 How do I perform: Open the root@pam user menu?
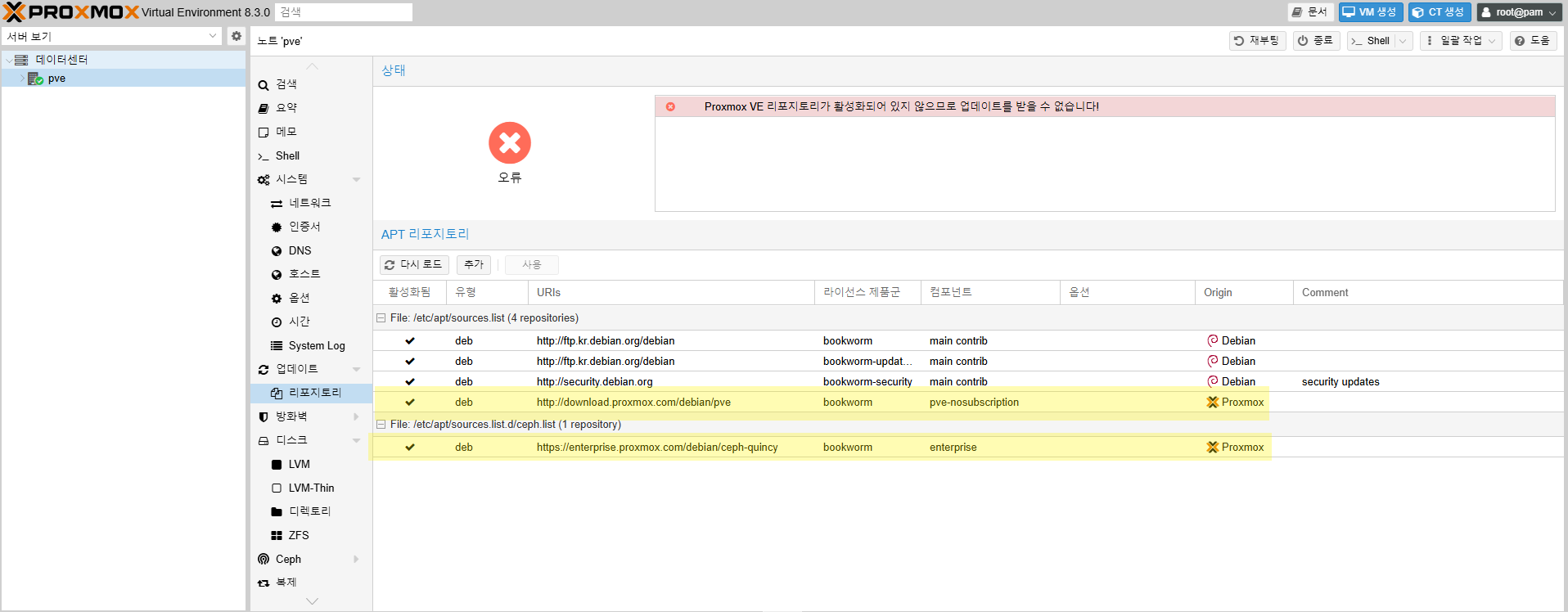[x=1518, y=12]
